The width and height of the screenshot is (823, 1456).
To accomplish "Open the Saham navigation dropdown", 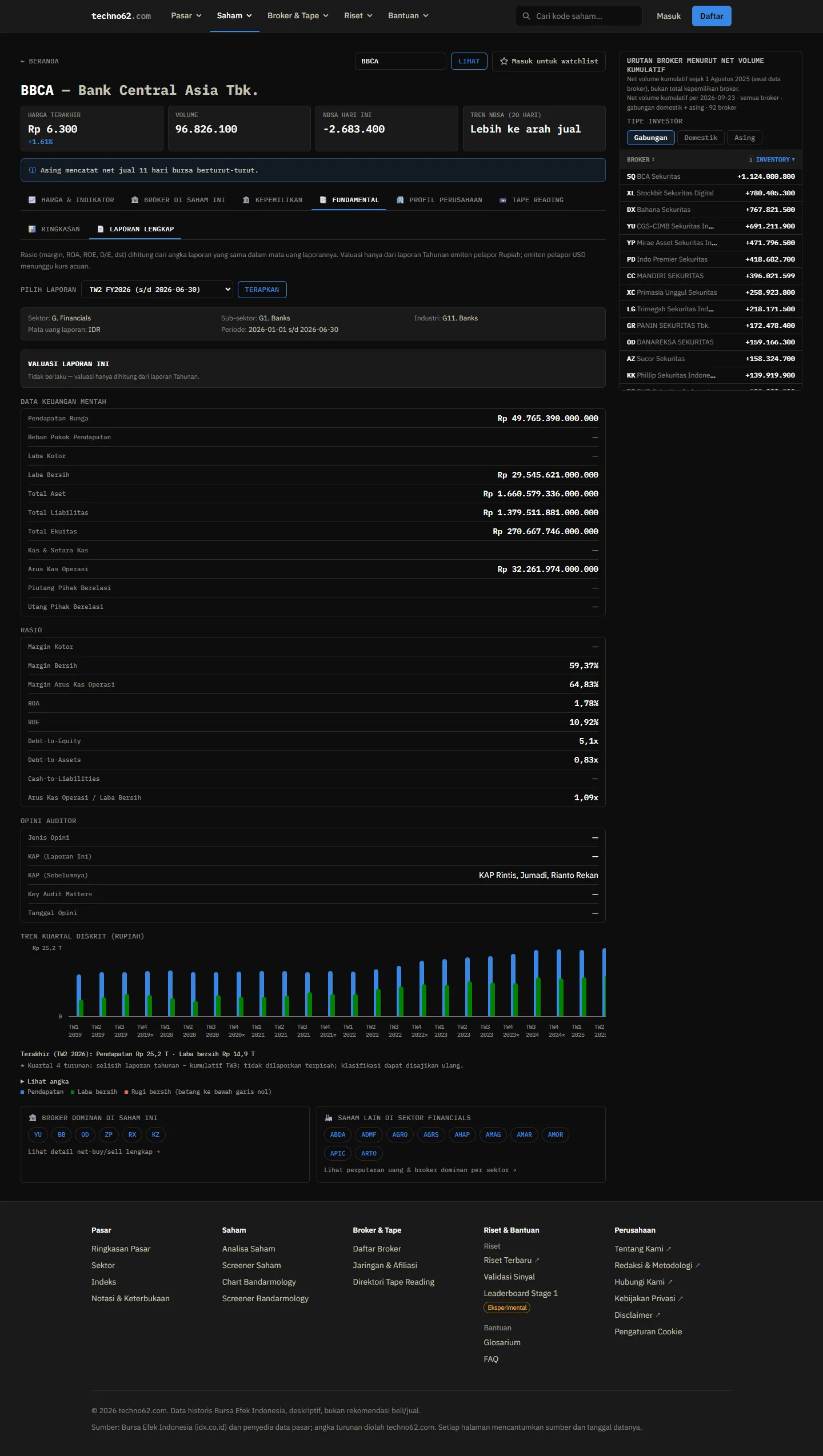I will [234, 16].
